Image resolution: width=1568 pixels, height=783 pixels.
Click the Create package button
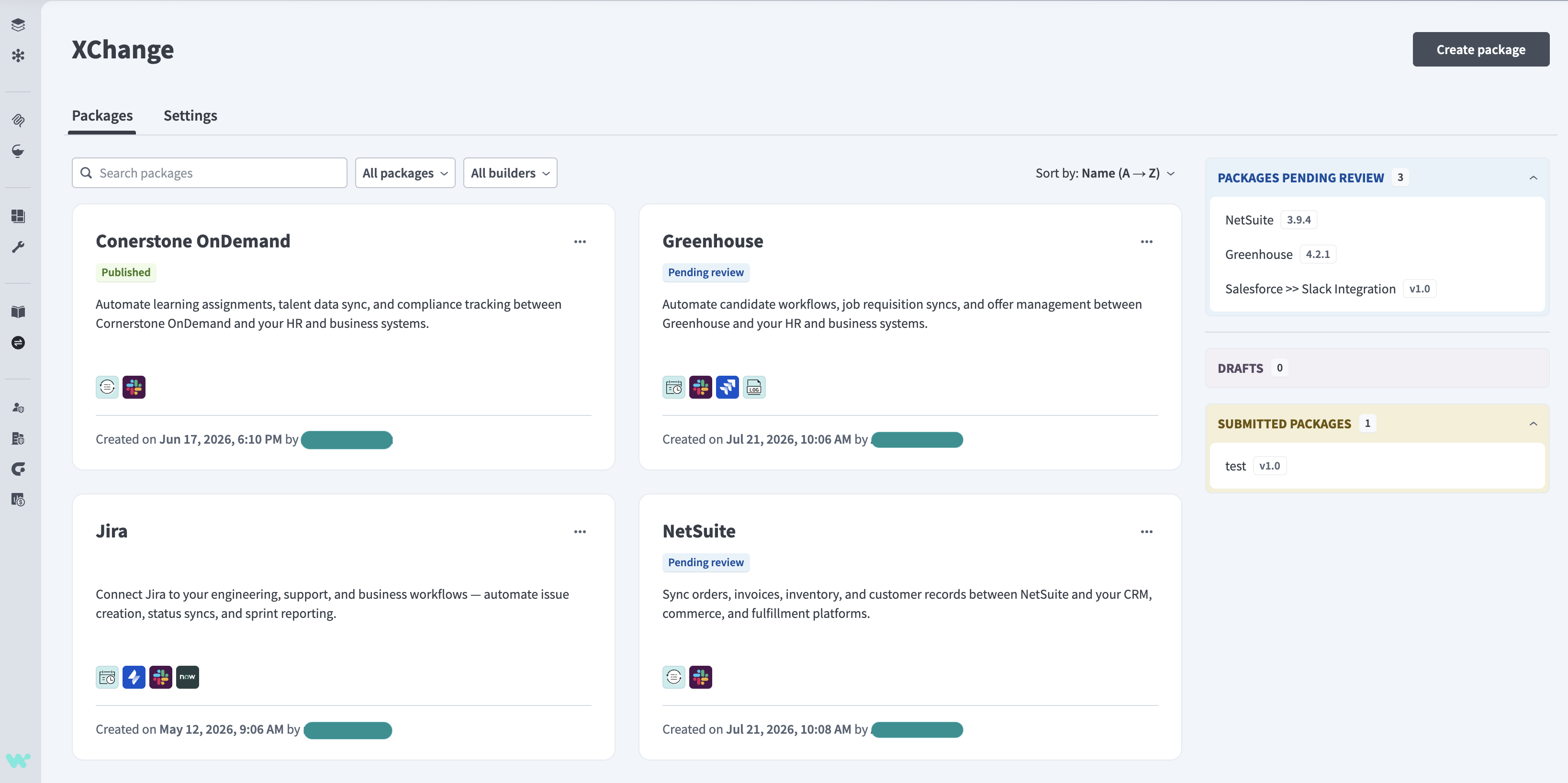tap(1481, 49)
